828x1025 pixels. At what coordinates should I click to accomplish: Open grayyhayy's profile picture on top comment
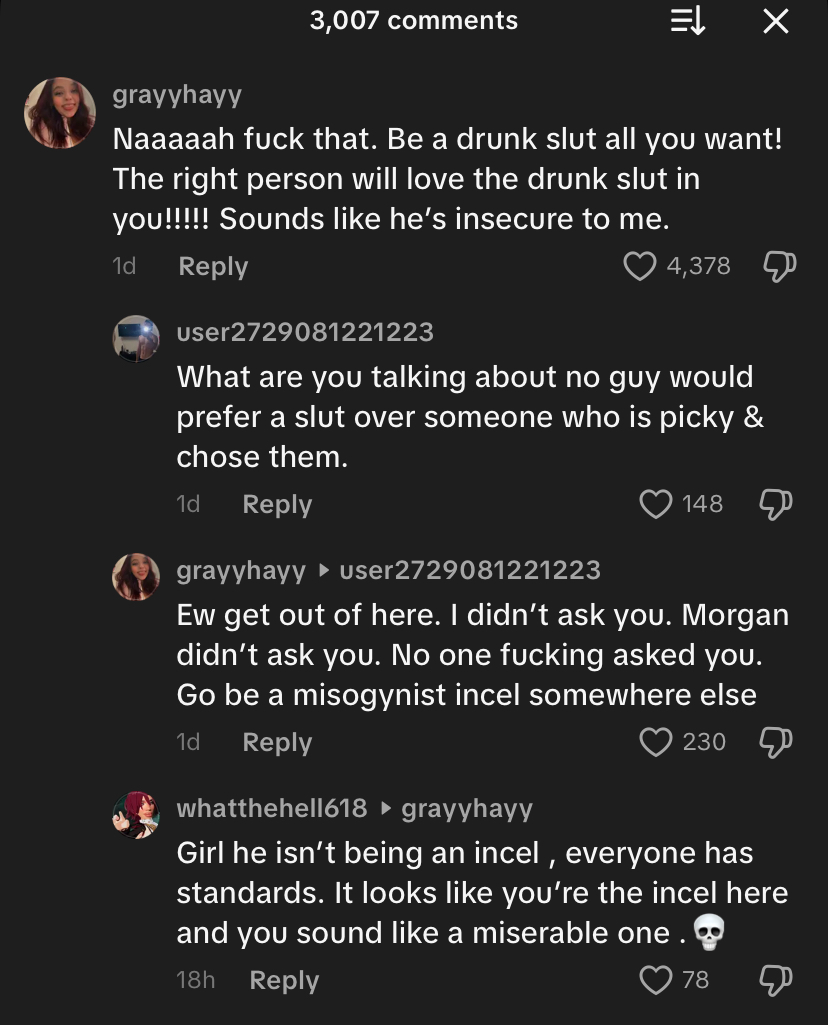pos(60,112)
